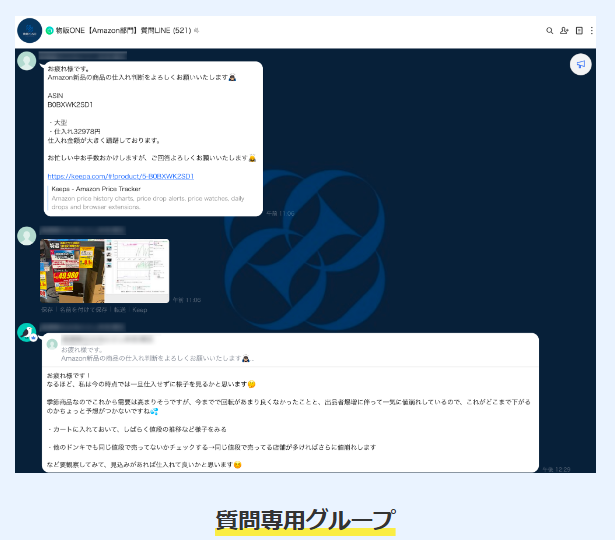Click the group profile avatar in header
This screenshot has width=615, height=540.
coord(29,31)
